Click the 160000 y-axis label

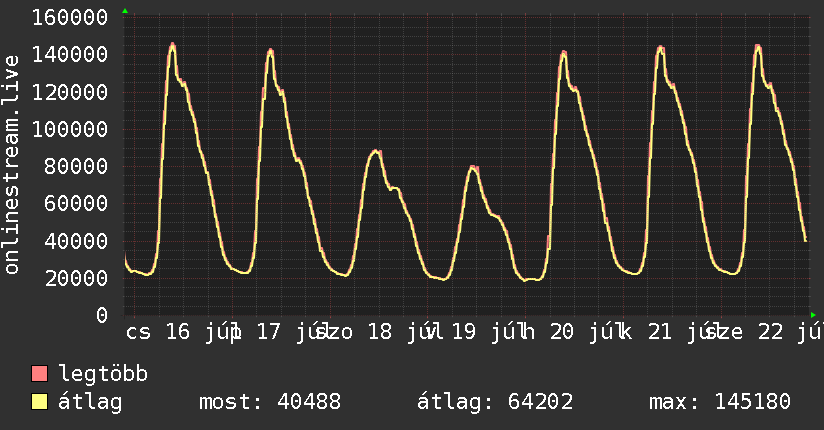pos(70,17)
